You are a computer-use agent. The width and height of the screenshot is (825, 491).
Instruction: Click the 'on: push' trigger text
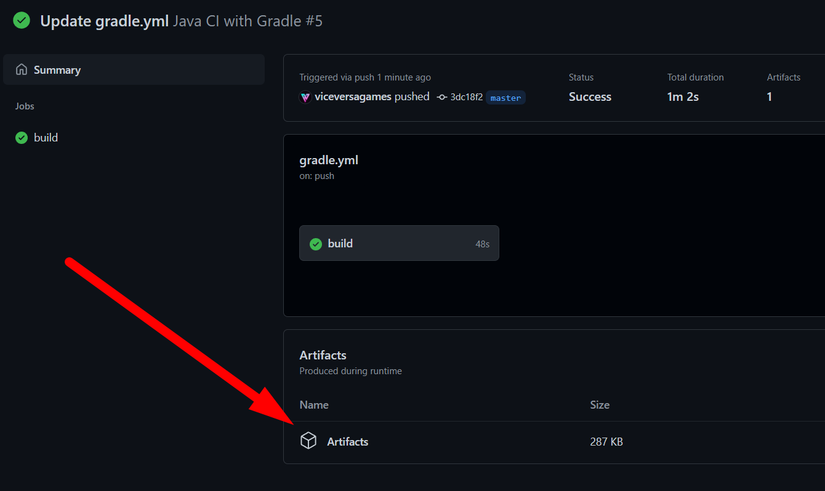coord(317,176)
